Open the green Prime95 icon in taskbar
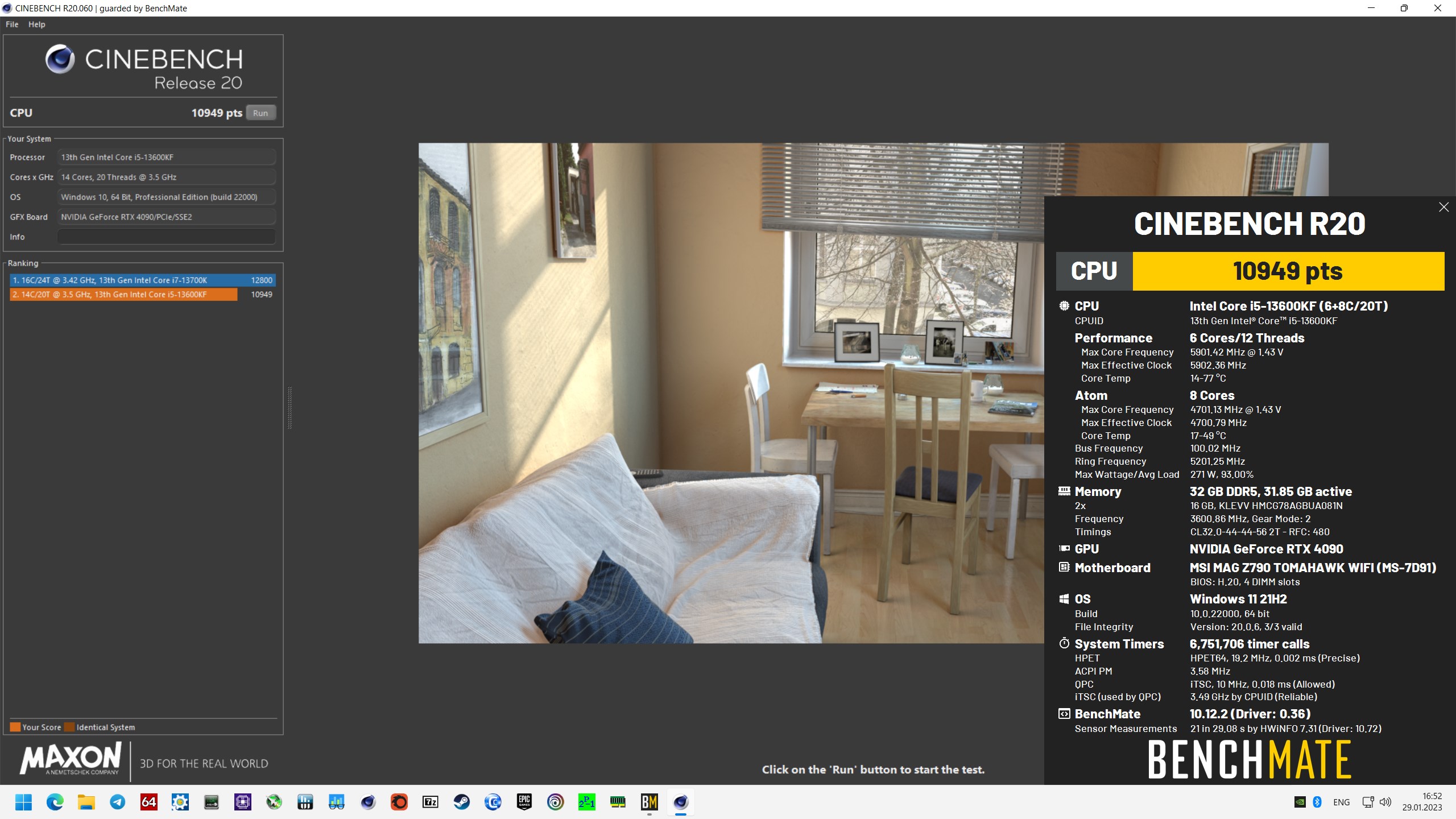This screenshot has height=819, width=1456. coord(587,802)
